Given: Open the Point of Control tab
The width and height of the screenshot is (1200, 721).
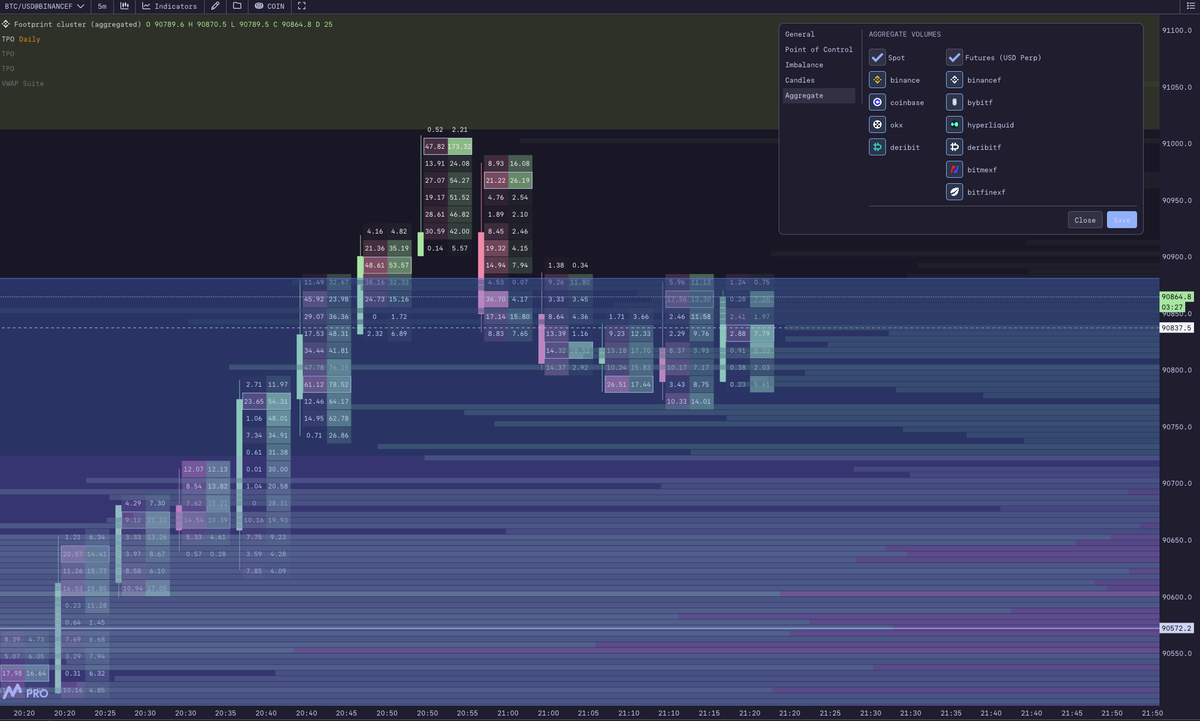Looking at the screenshot, I should 819,49.
